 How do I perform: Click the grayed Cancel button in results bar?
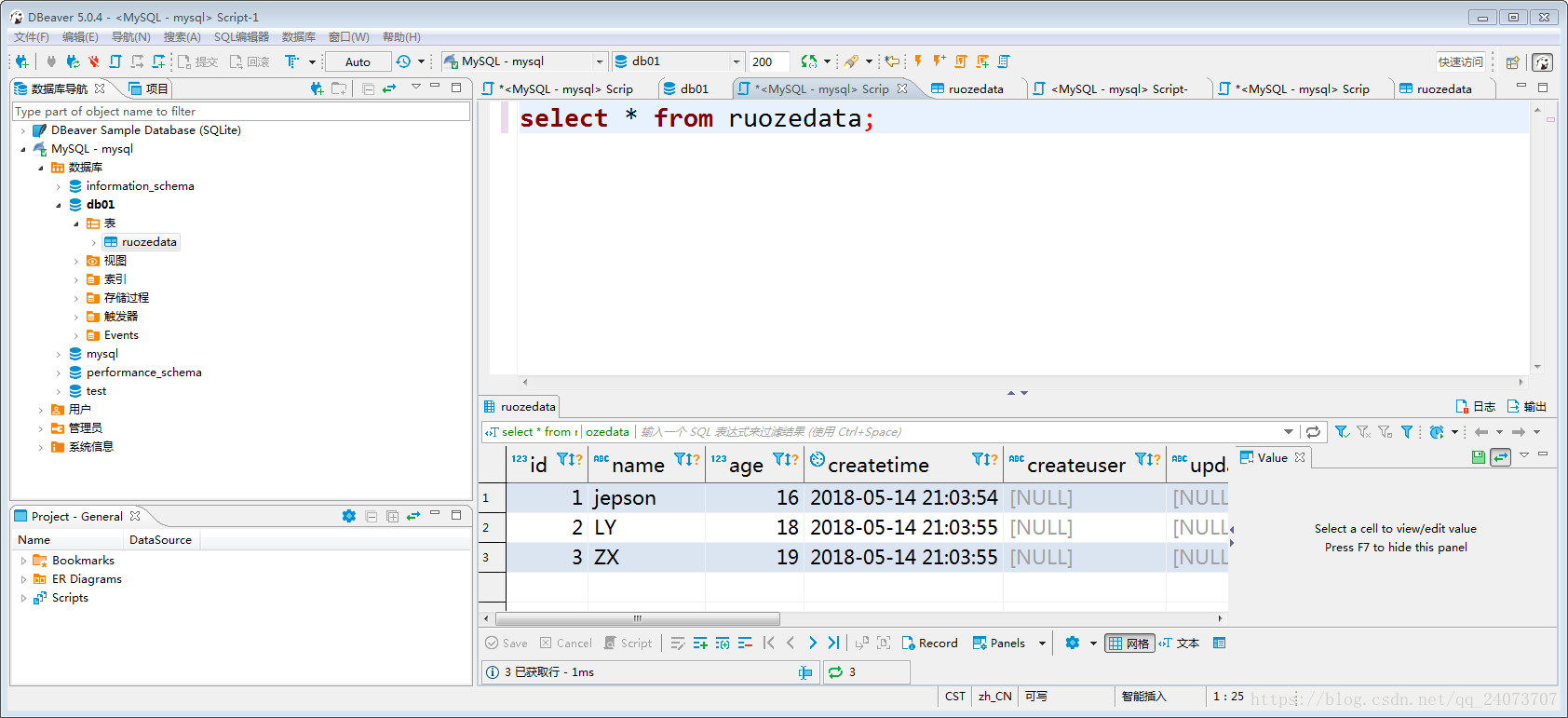566,643
